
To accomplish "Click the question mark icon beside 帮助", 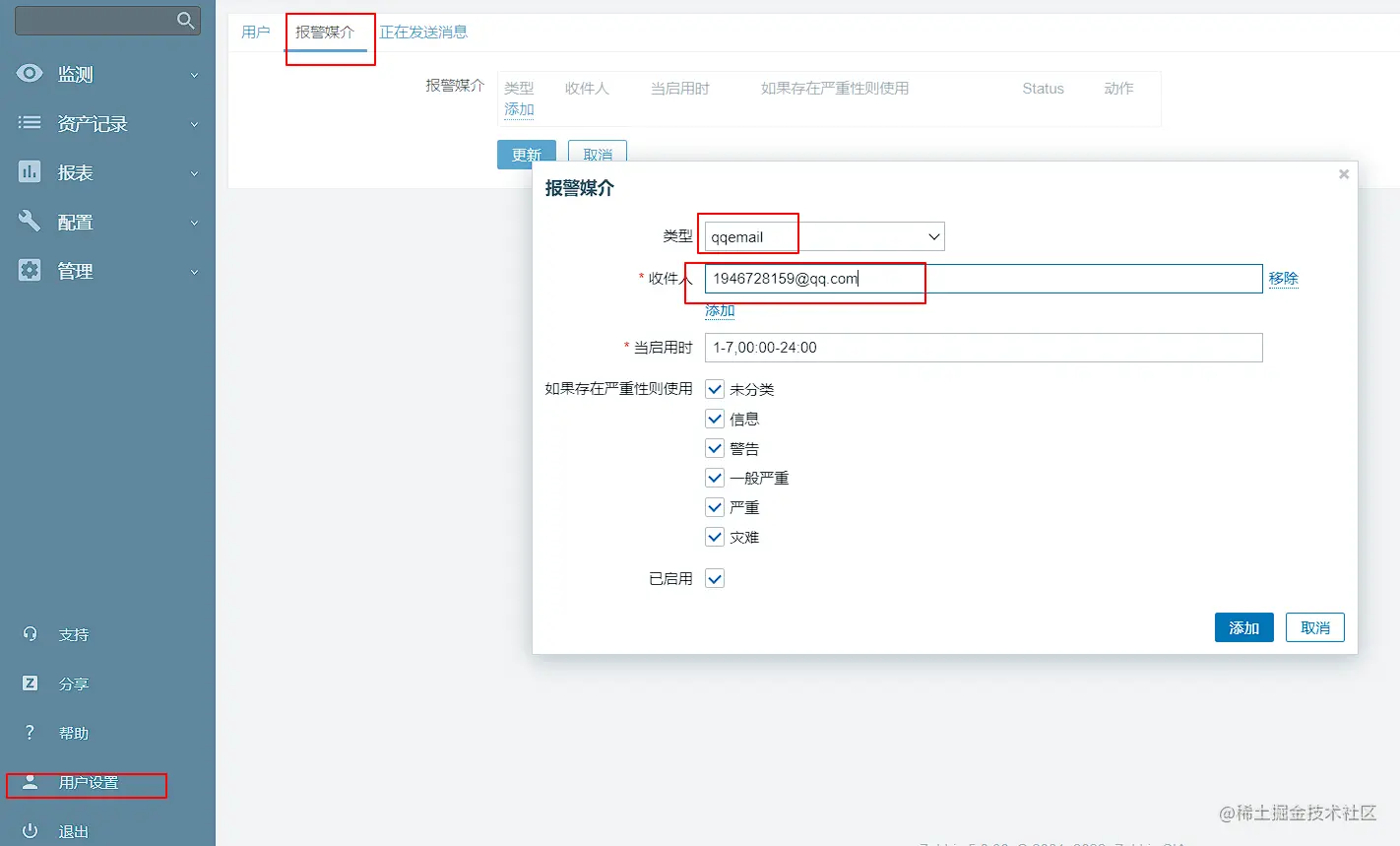I will (x=30, y=733).
